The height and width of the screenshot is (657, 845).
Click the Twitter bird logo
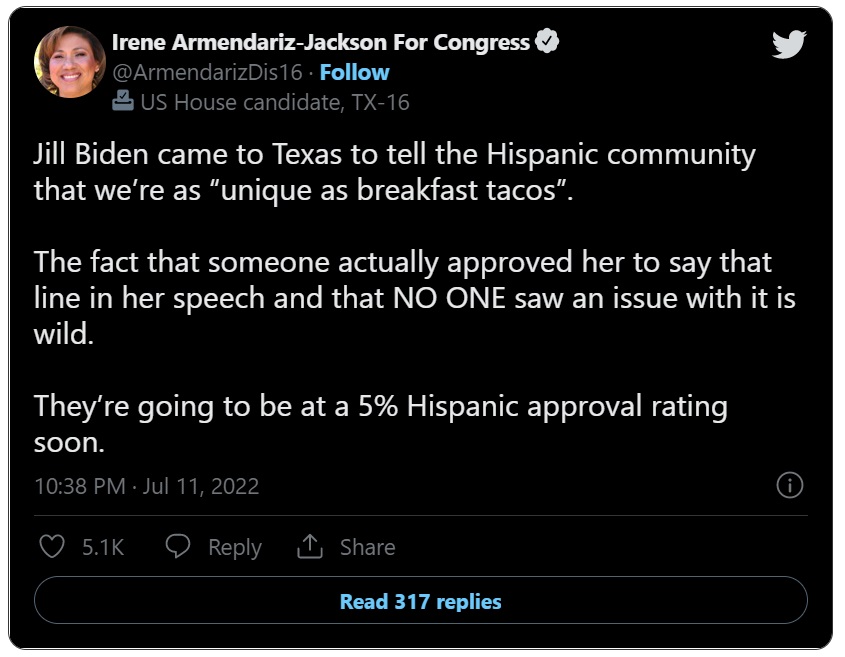click(x=788, y=44)
